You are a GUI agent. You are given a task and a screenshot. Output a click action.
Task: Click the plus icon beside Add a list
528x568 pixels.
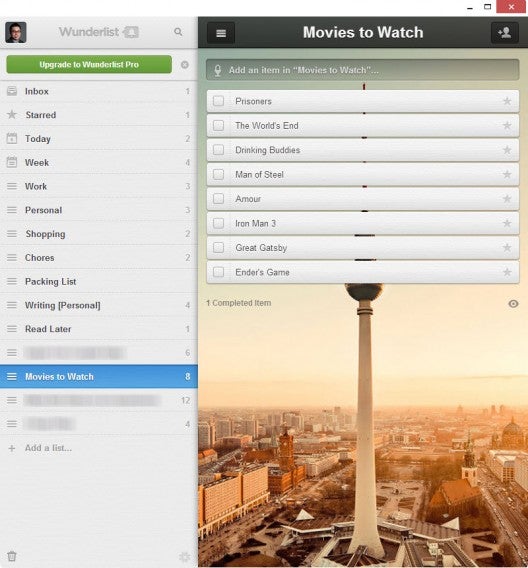click(x=12, y=448)
